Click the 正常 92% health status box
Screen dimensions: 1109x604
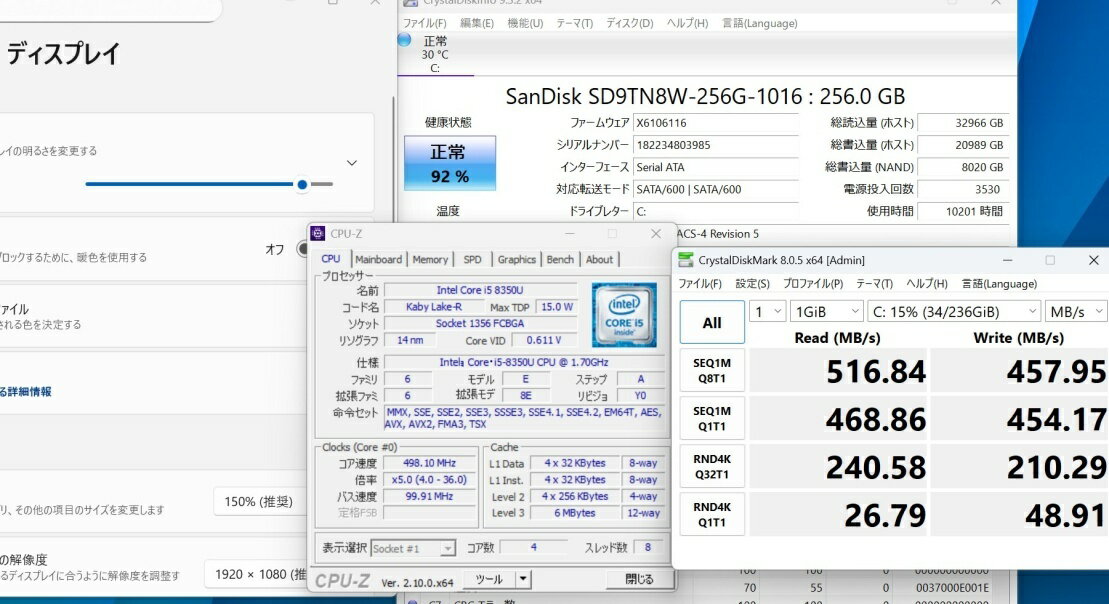(x=449, y=164)
